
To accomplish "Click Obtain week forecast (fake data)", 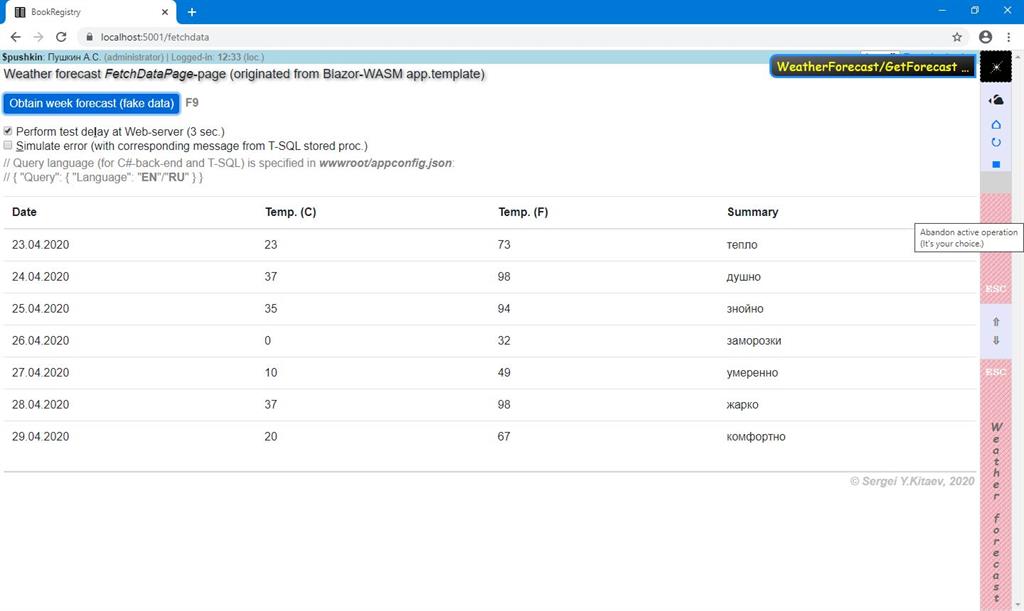I will tap(90, 103).
